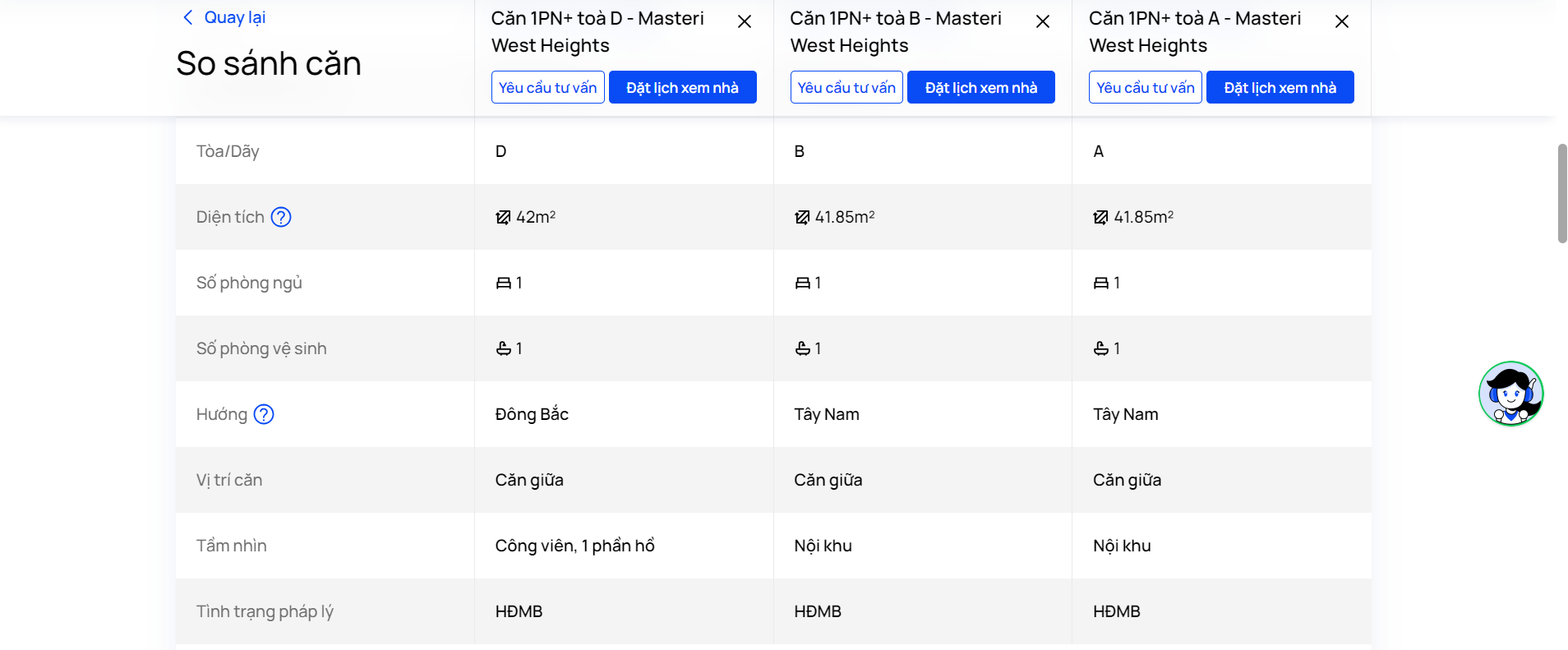This screenshot has height=650, width=1568.
Task: Click the Hướng help question icon
Action: [x=264, y=414]
